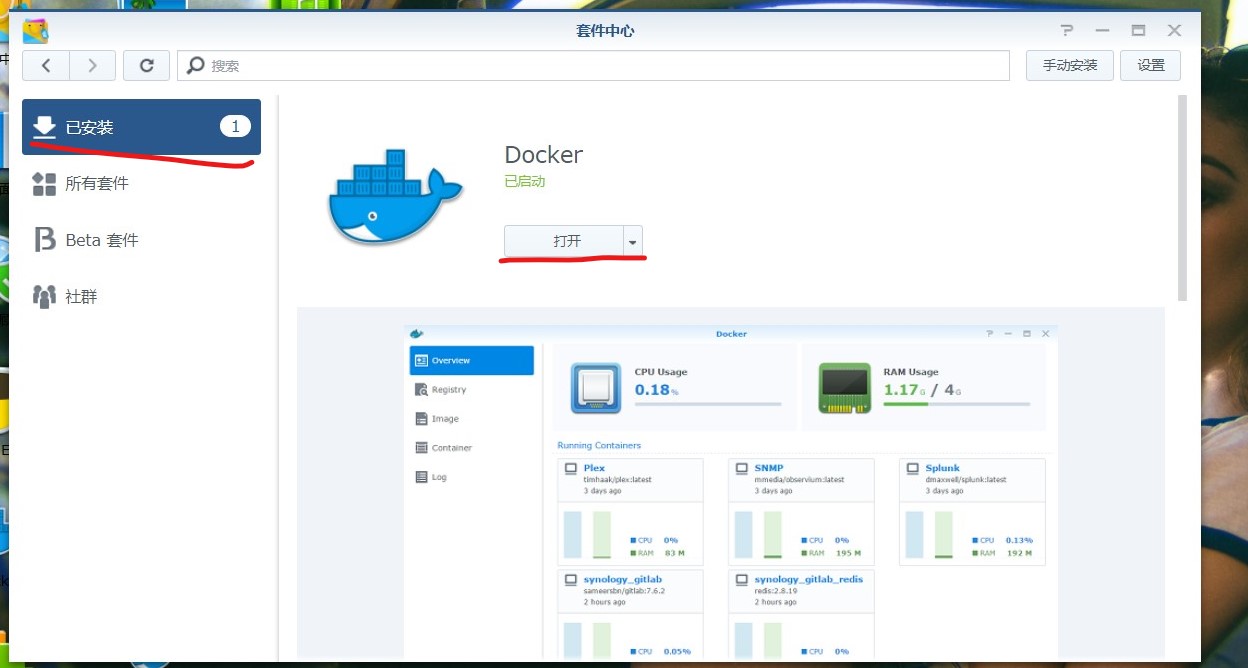This screenshot has height=668, width=1248.
Task: Click the SNMP container name in preview
Action: pyautogui.click(x=769, y=468)
